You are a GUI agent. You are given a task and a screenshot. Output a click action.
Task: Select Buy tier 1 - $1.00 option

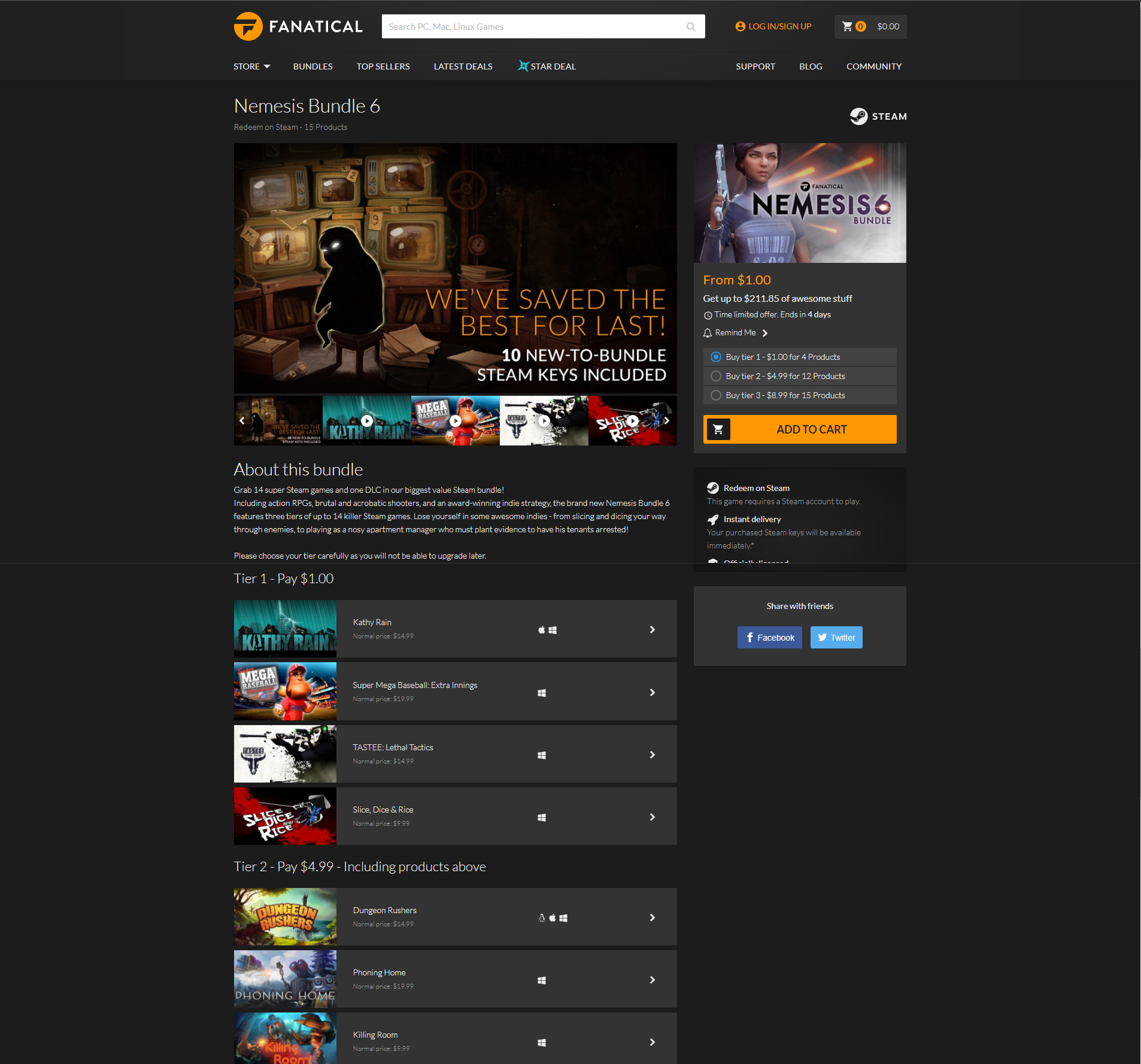point(800,357)
